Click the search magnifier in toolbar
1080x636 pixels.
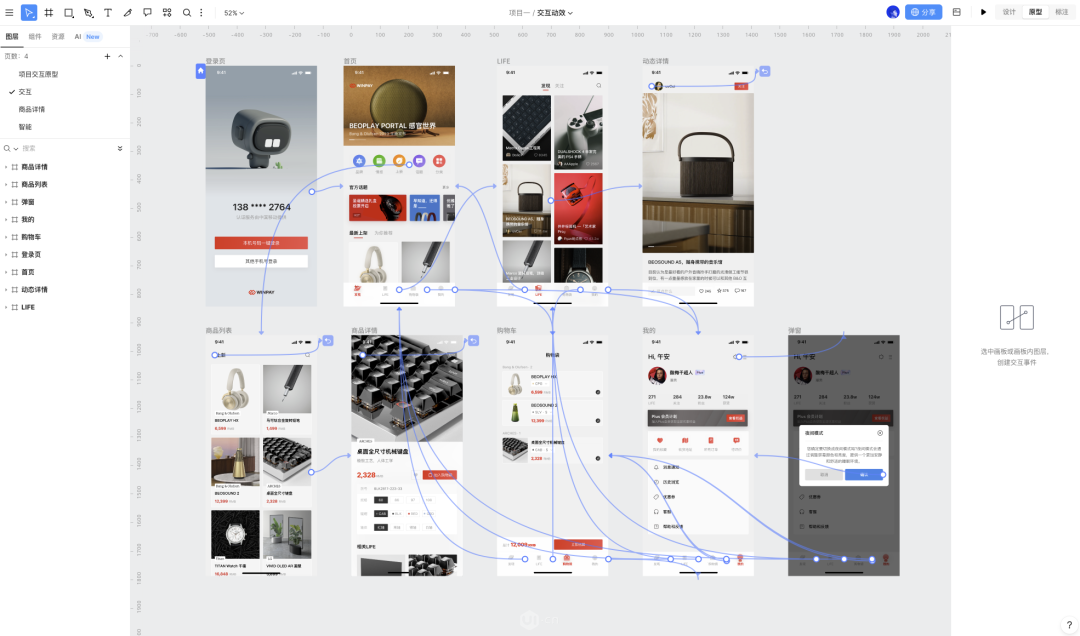pos(187,12)
